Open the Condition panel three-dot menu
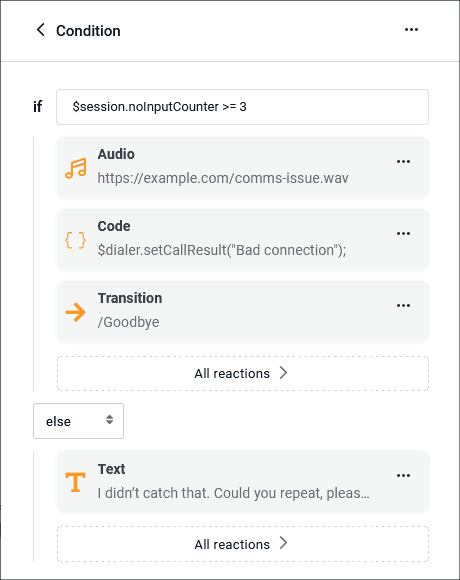The height and width of the screenshot is (580, 460). coord(411,30)
